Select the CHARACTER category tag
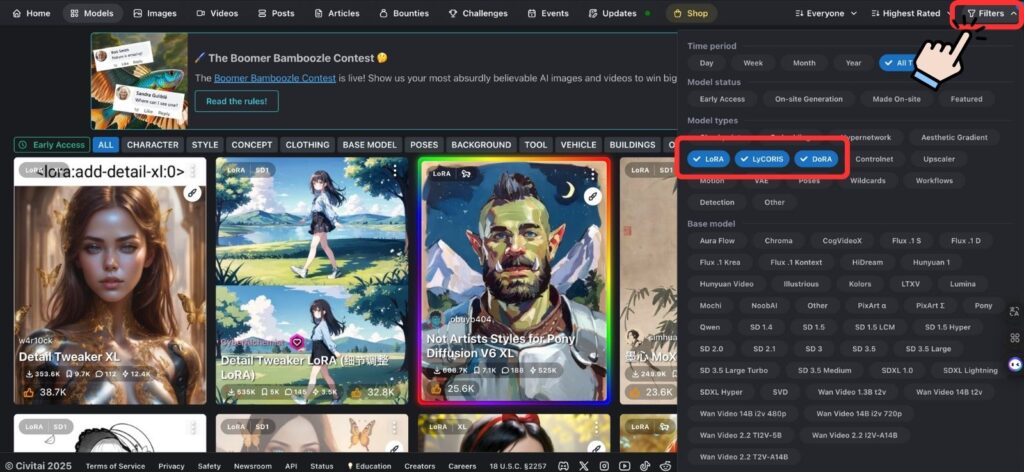 pos(153,145)
